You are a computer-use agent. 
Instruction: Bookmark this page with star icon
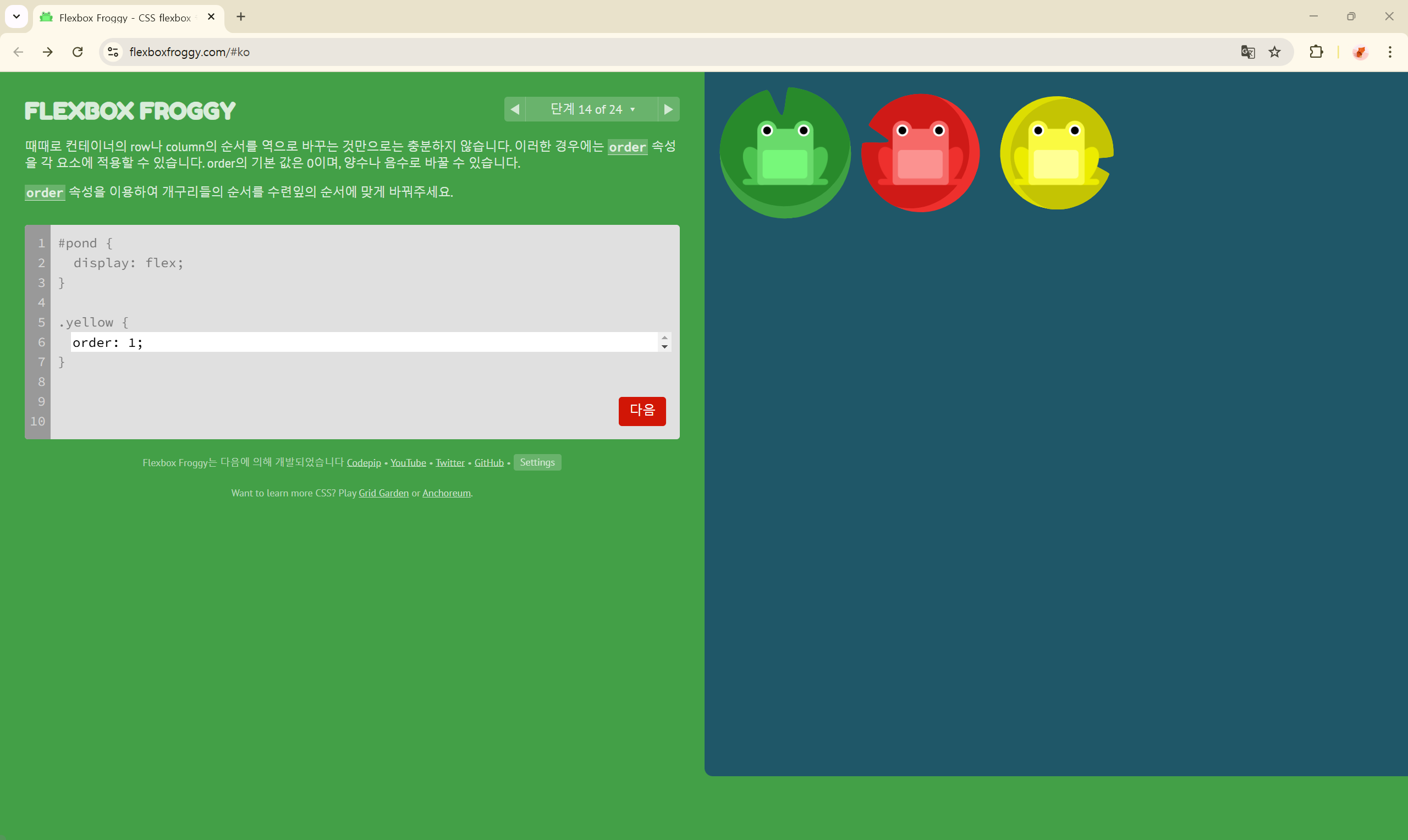(x=1274, y=52)
